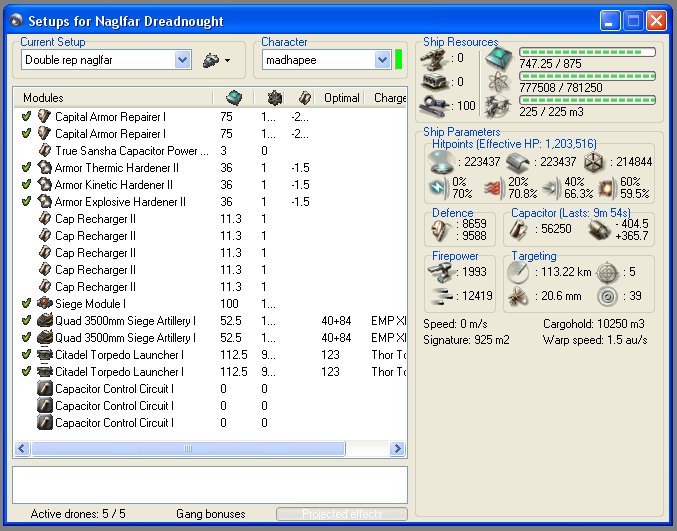This screenshot has height=531, width=677.
Task: Click the Siege Module I module icon
Action: [44, 303]
